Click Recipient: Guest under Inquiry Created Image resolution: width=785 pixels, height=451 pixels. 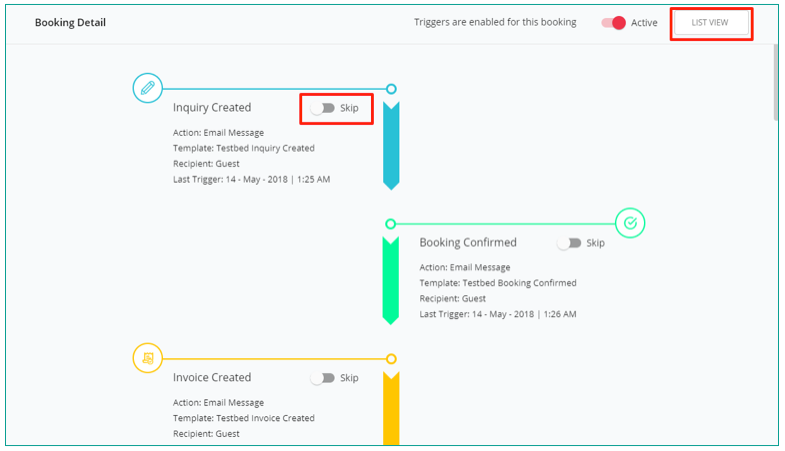(x=206, y=164)
